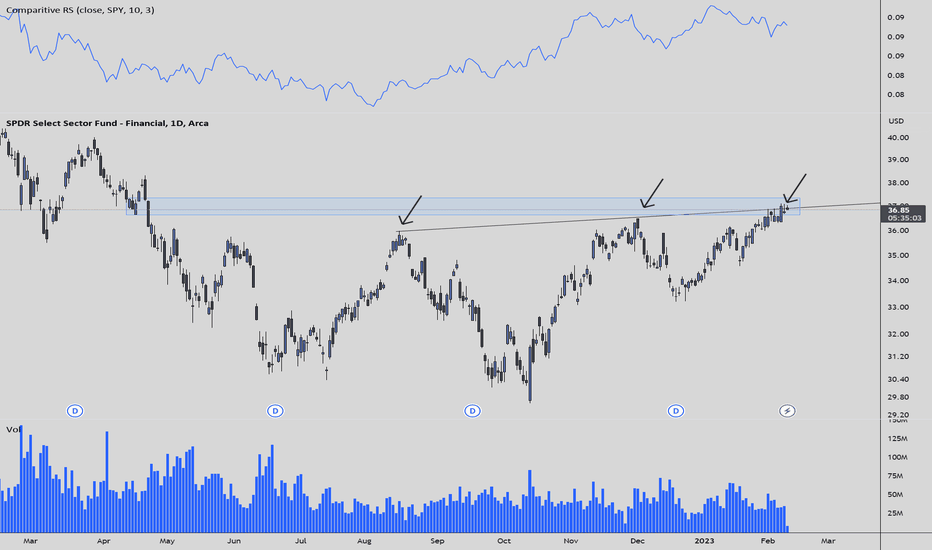Click the 39.00 price axis label

tap(898, 159)
